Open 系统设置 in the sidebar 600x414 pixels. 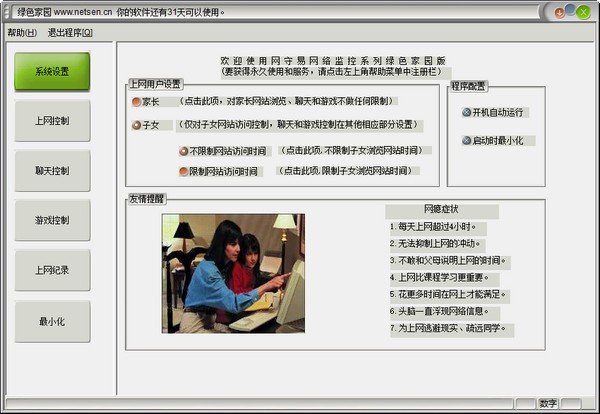tap(52, 72)
